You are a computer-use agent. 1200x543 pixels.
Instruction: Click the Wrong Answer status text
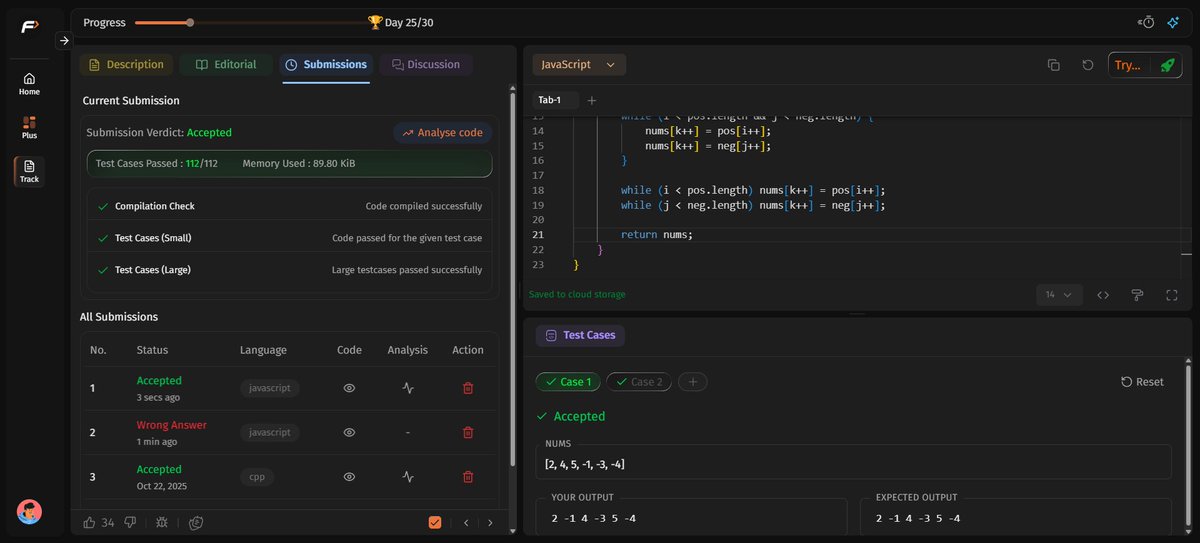coord(172,425)
